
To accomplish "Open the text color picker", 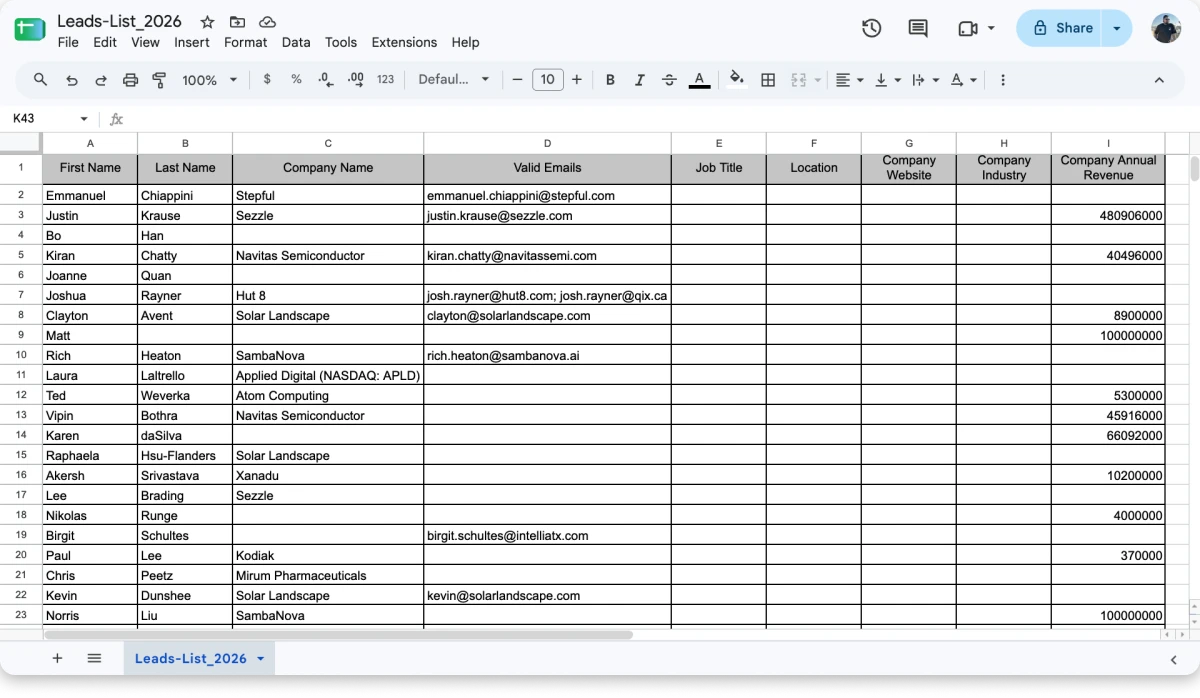I will [699, 80].
